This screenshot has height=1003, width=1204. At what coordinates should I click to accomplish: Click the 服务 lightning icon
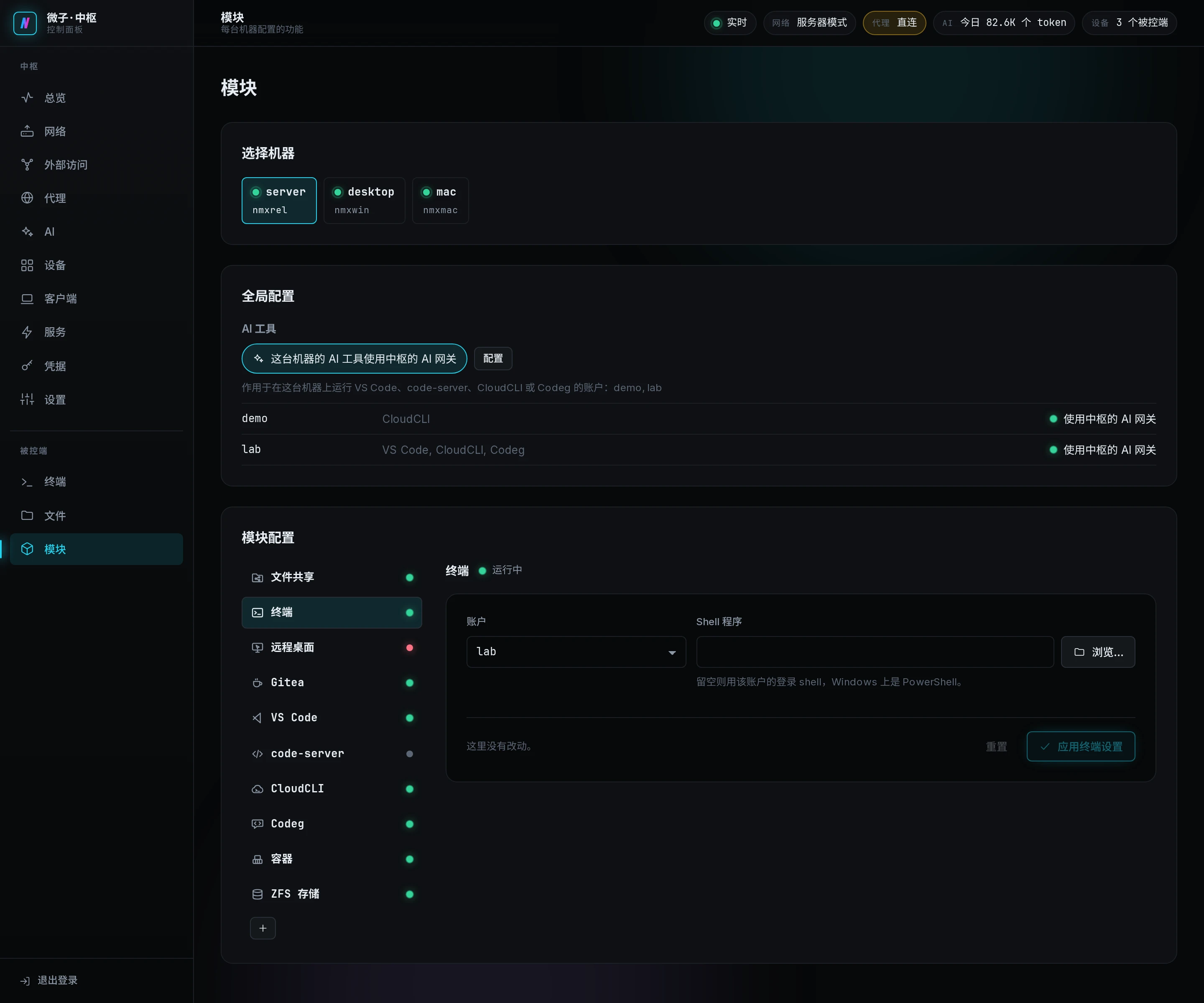pyautogui.click(x=27, y=332)
